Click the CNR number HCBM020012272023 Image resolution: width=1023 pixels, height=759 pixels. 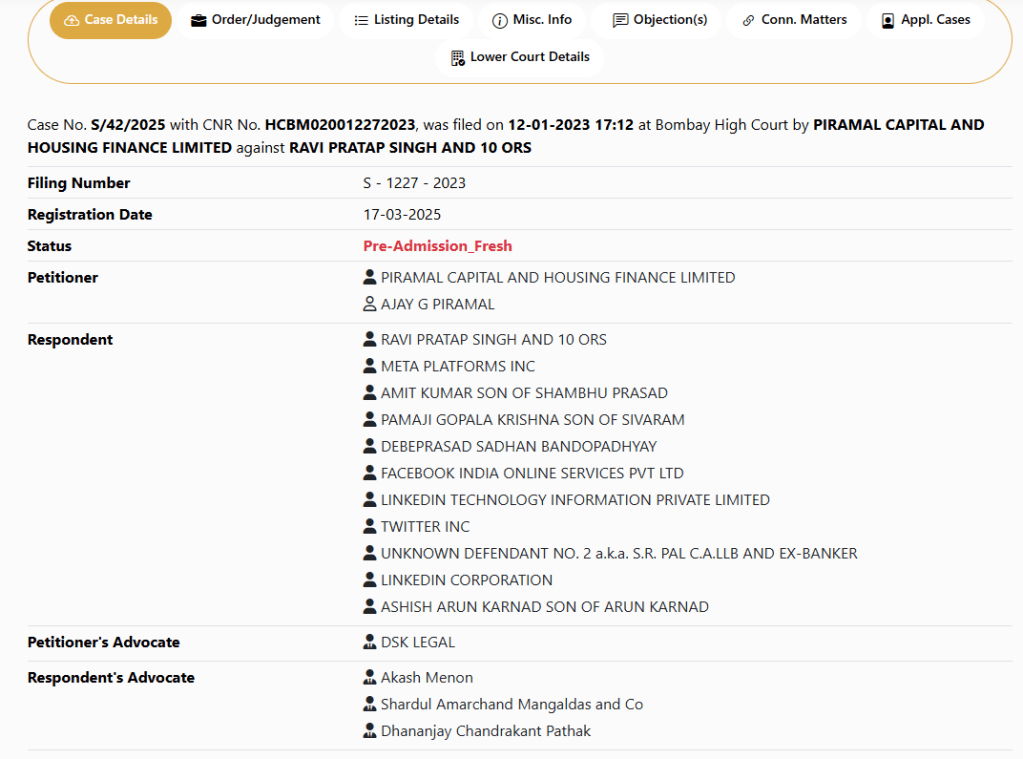tap(340, 125)
